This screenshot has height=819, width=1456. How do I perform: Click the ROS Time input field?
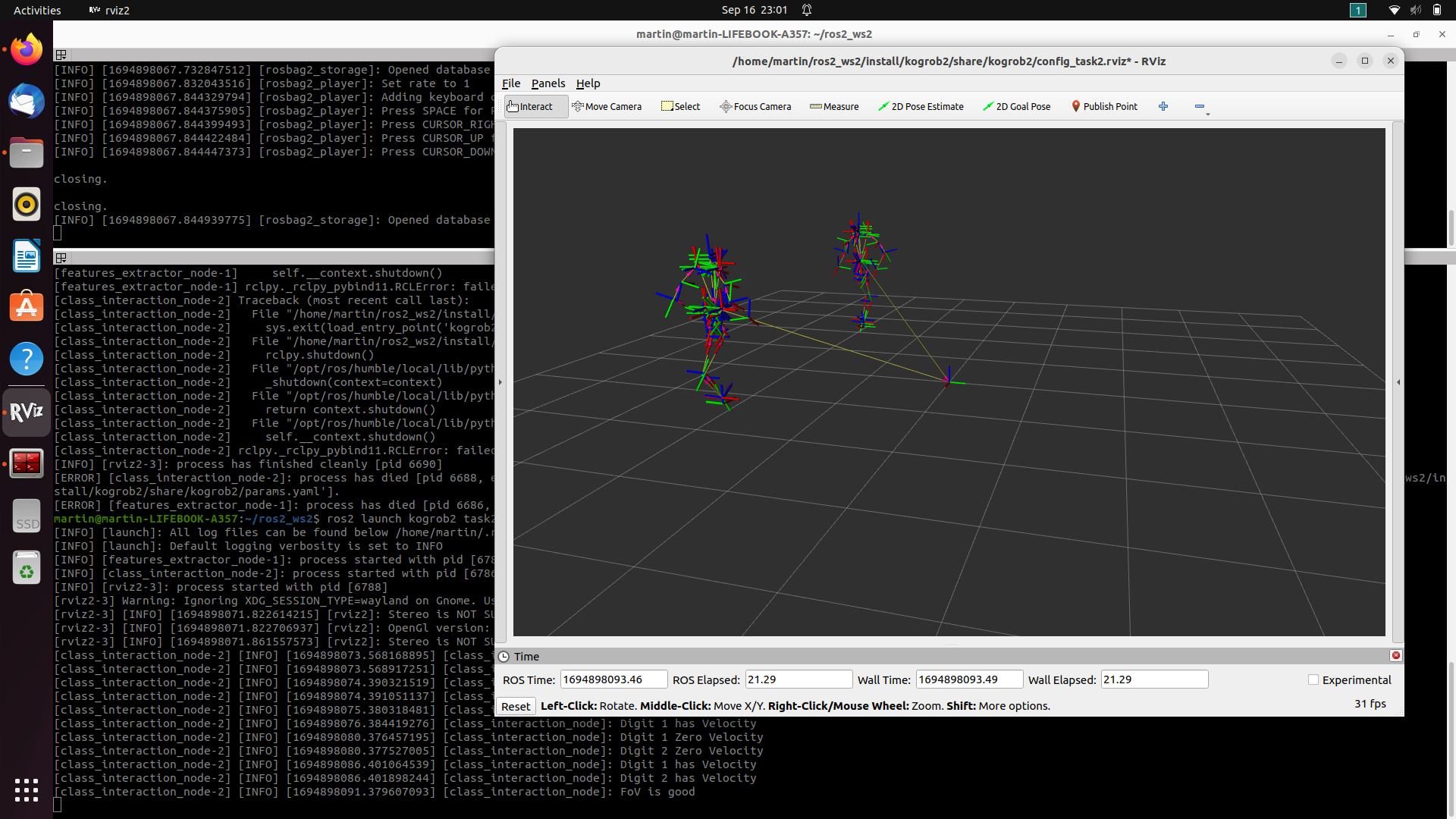(613, 680)
